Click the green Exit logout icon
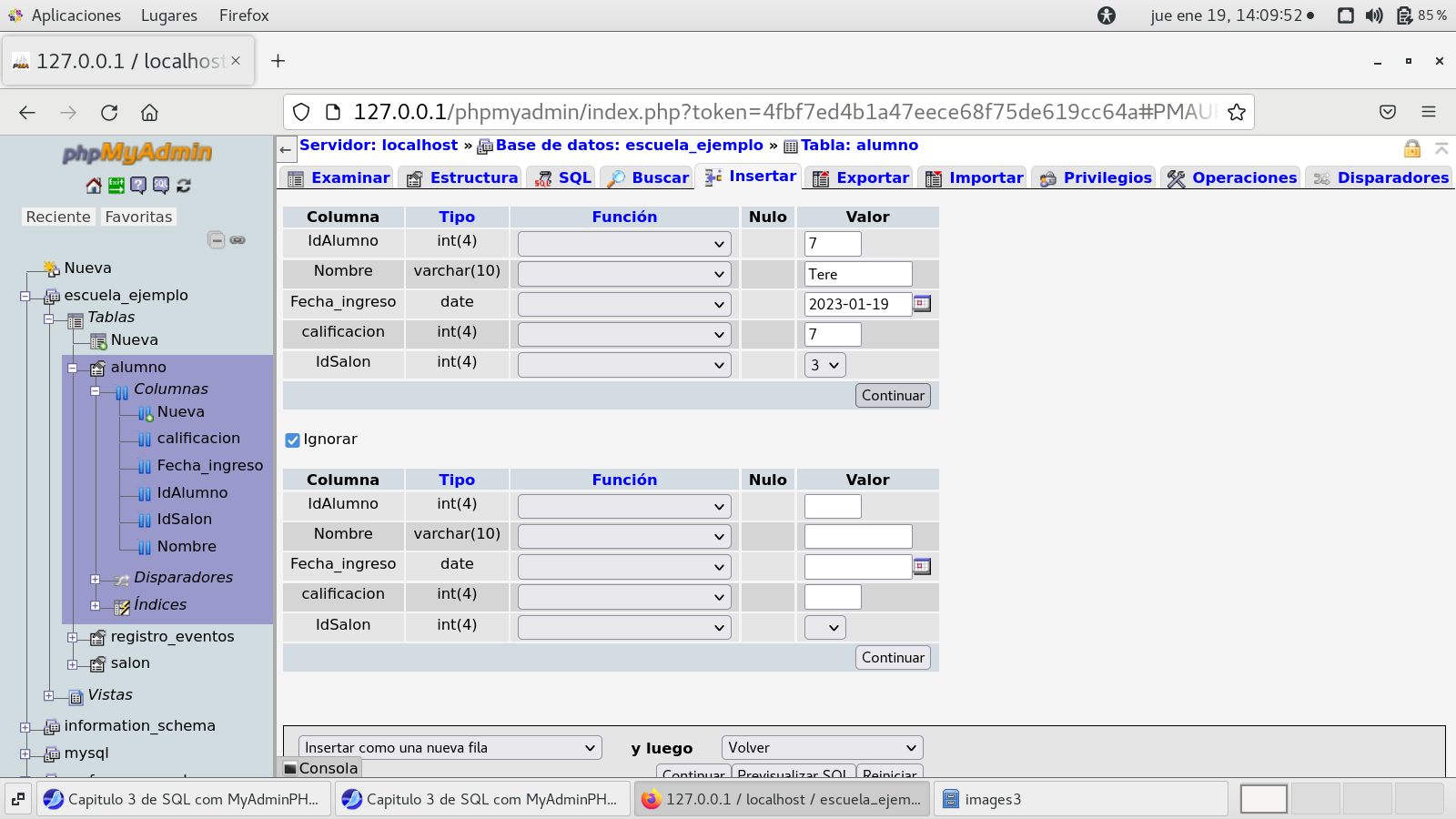This screenshot has width=1456, height=819. 116,186
